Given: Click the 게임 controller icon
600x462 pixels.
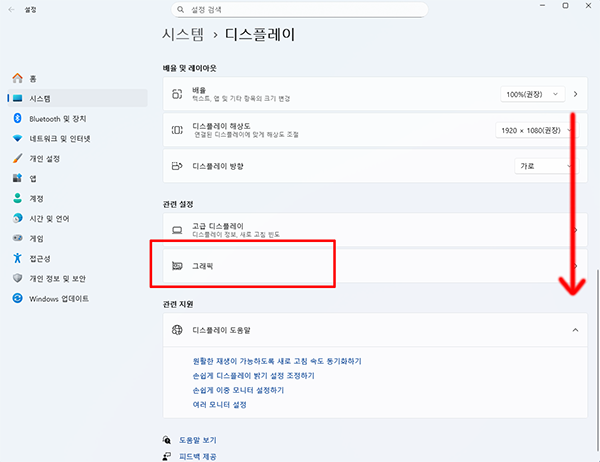Looking at the screenshot, I should (17, 238).
